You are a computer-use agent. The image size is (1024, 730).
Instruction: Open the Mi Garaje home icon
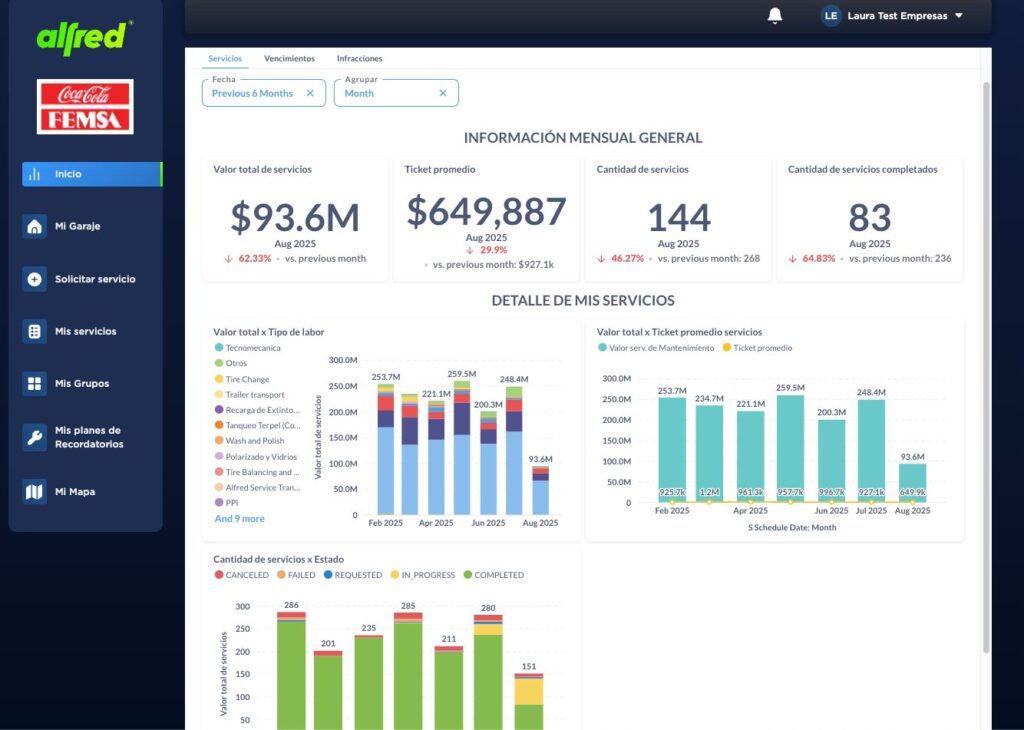[35, 227]
